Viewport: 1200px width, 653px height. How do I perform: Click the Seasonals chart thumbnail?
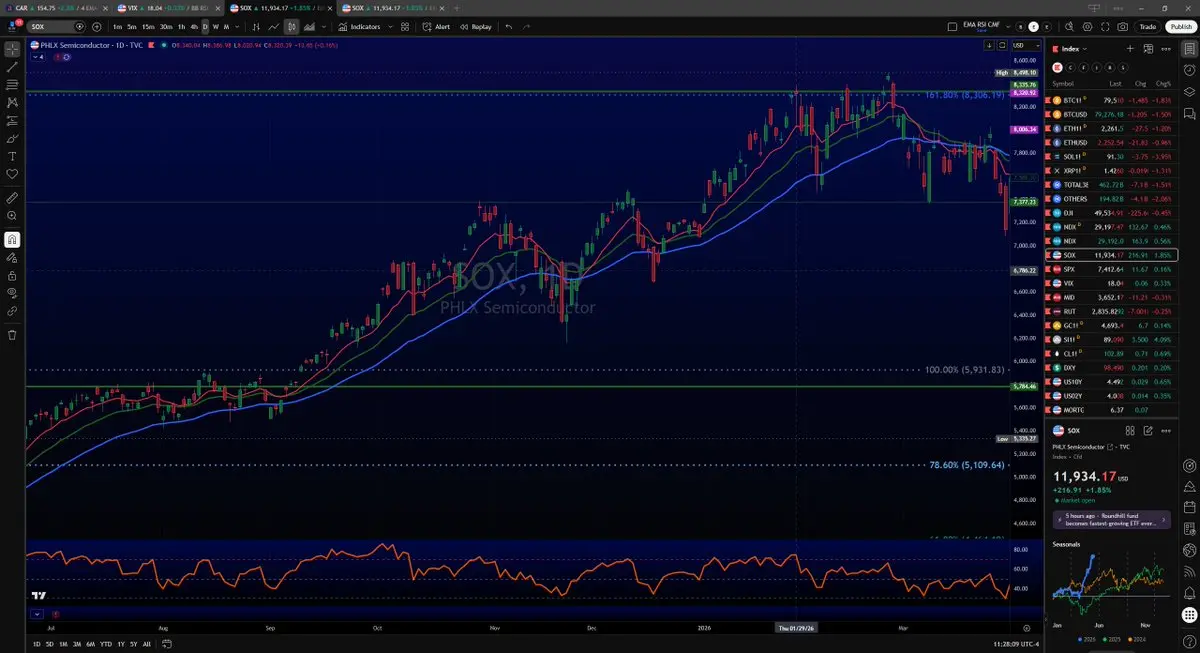point(1111,590)
